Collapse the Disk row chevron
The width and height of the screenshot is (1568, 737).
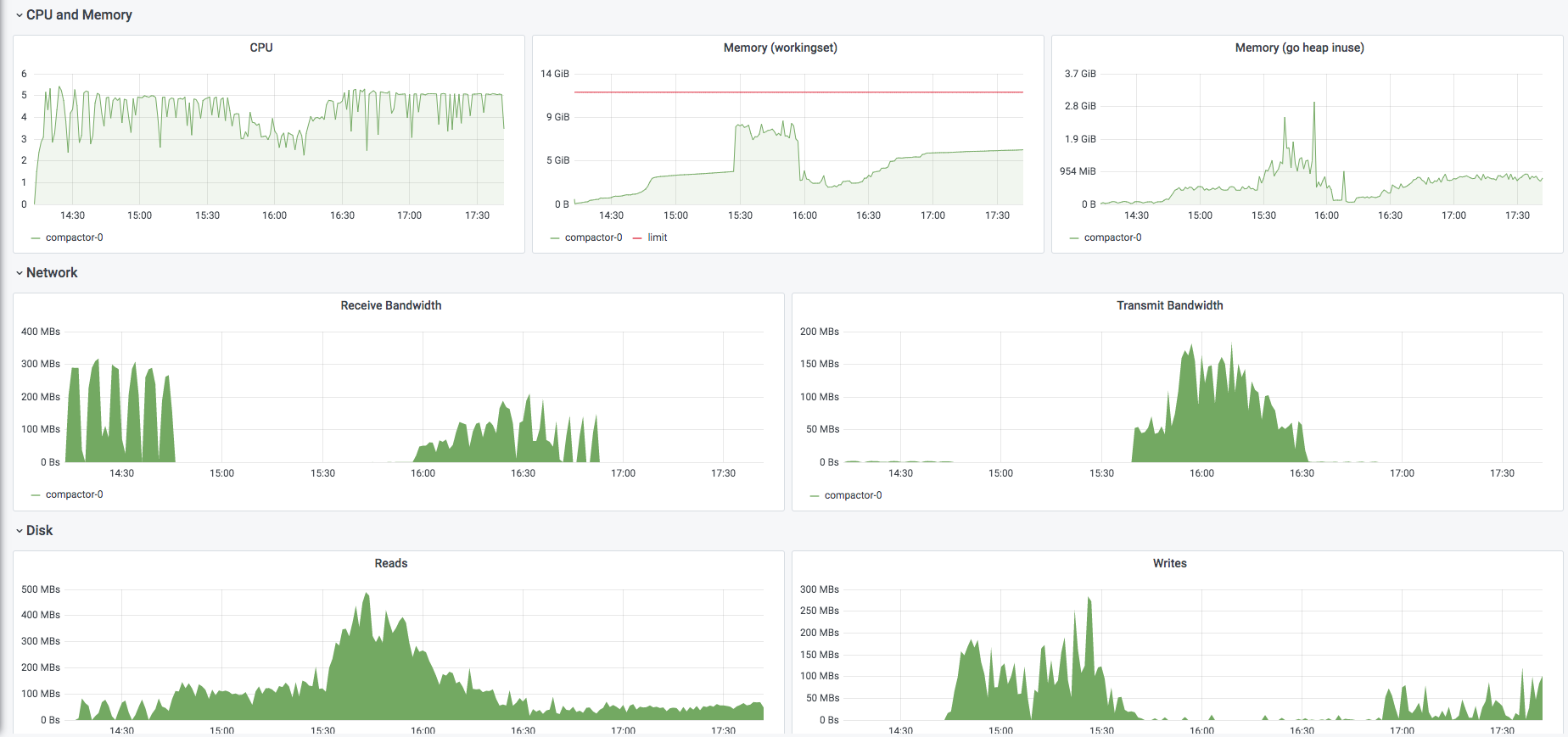click(x=19, y=531)
